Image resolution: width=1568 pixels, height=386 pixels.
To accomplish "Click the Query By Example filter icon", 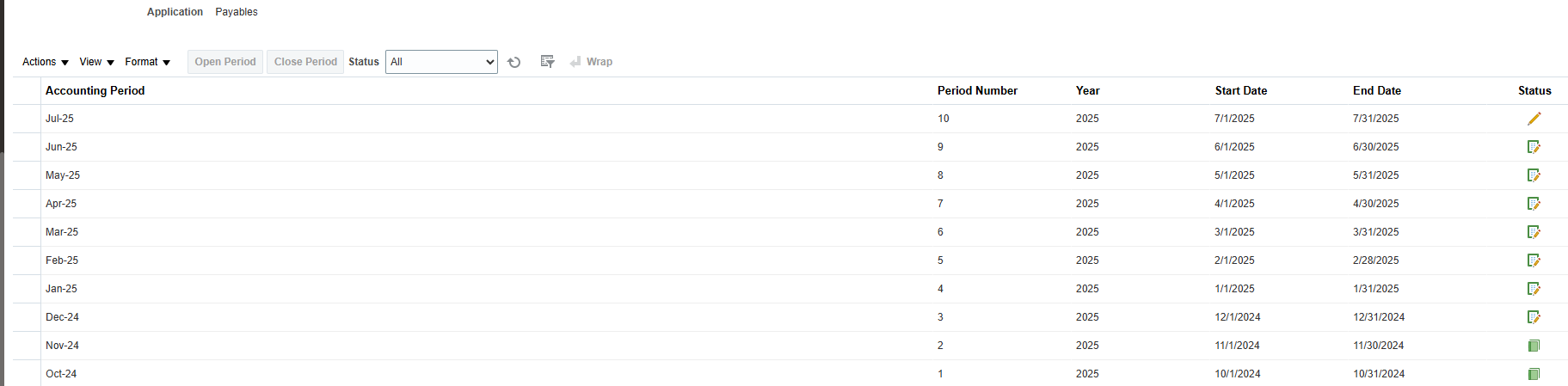I will point(547,62).
